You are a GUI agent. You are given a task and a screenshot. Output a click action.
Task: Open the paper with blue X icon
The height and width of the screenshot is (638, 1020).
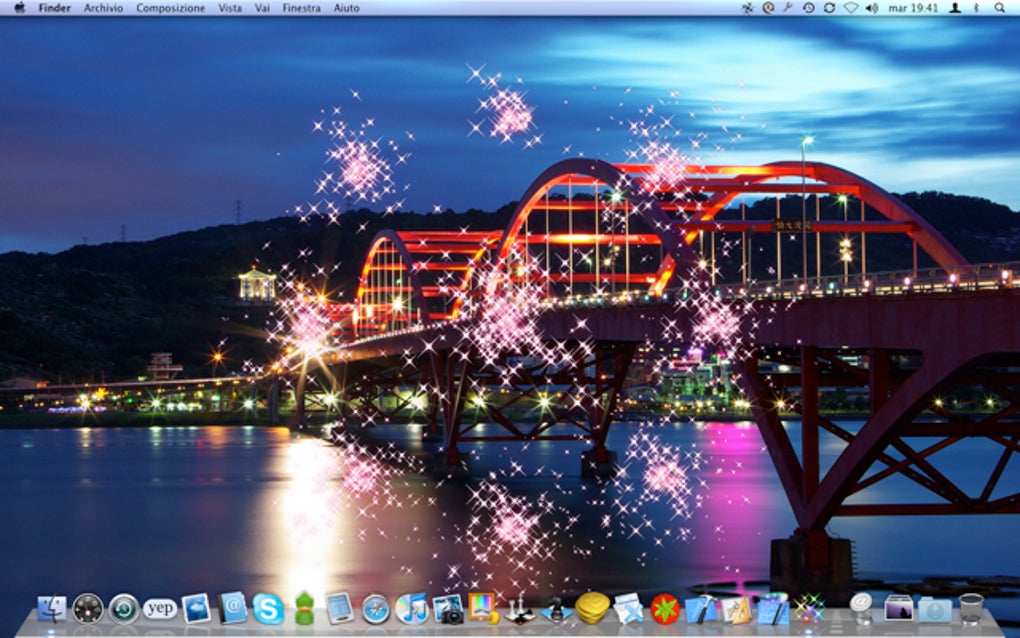628,609
